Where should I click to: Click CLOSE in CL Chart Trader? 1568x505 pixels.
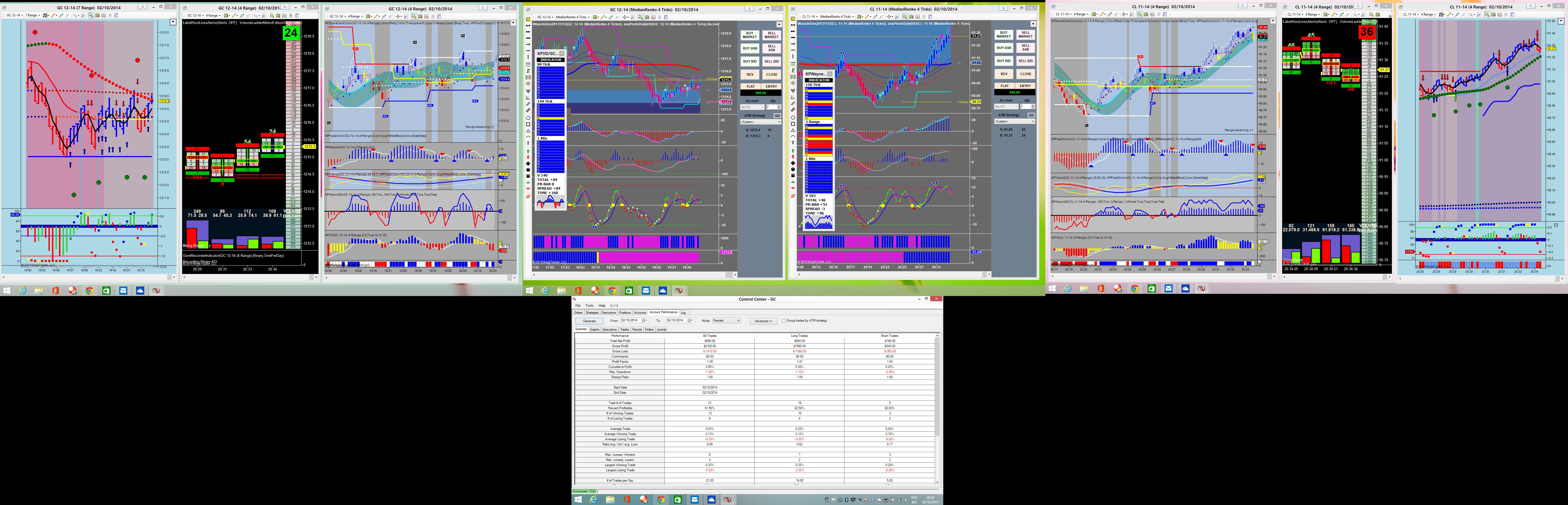click(1026, 74)
